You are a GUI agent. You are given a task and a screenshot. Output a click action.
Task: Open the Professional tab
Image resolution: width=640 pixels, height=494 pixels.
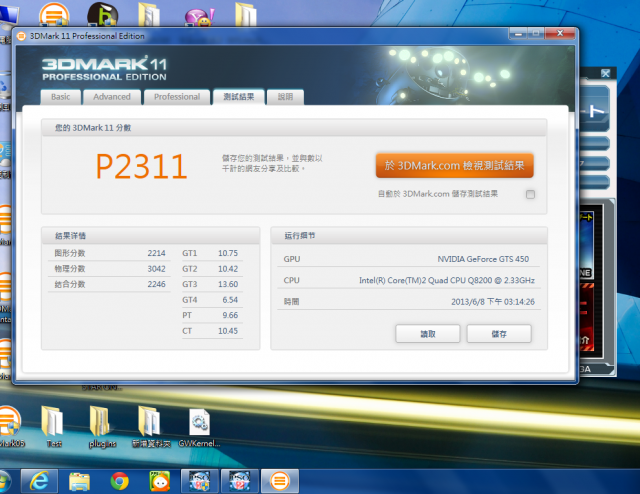coord(177,97)
